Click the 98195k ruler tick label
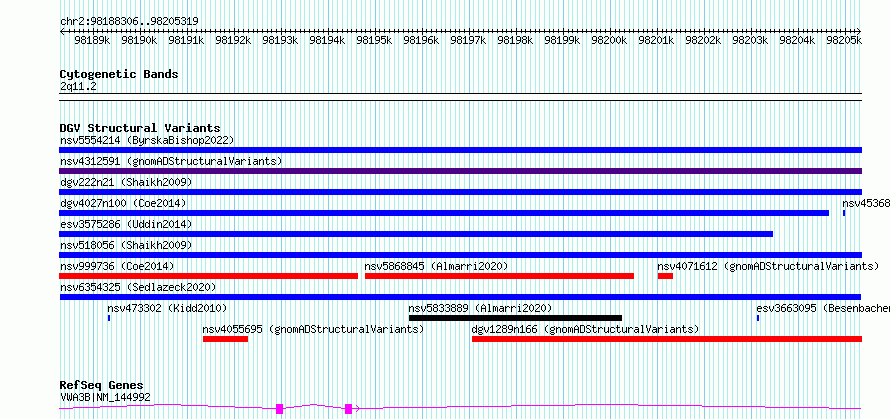The height and width of the screenshot is (419, 890). click(x=375, y=40)
